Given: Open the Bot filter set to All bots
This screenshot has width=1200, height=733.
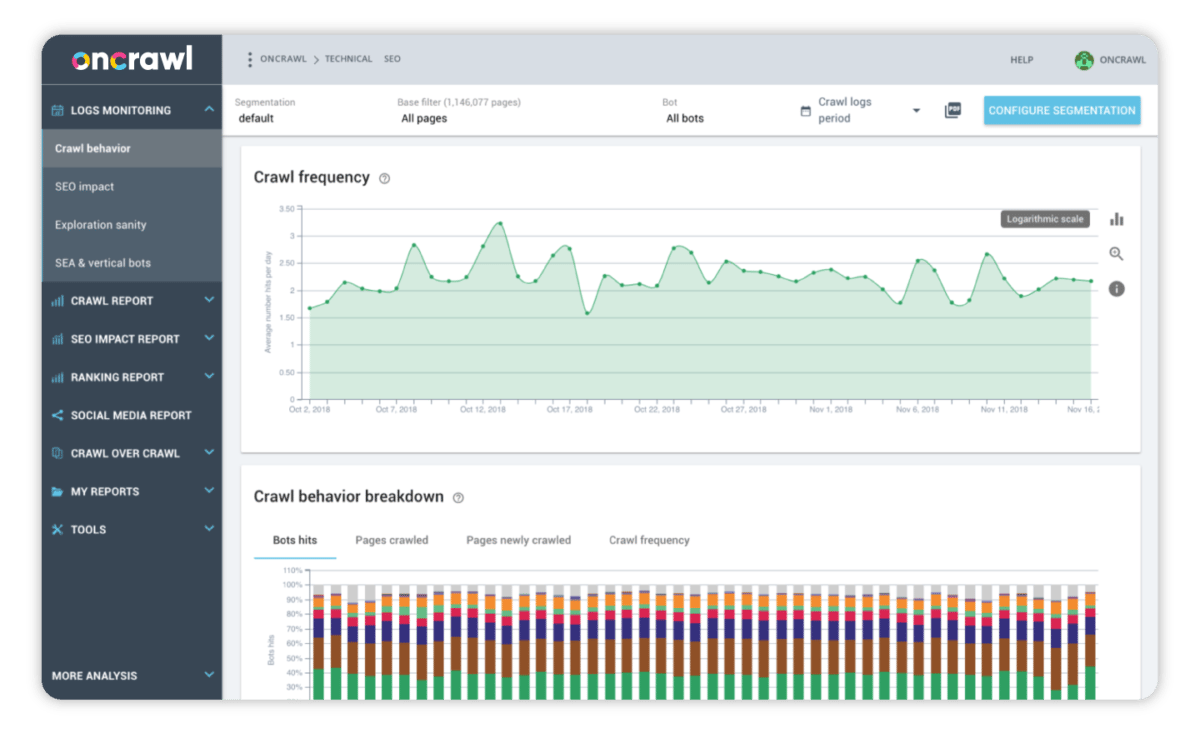Looking at the screenshot, I should (685, 118).
